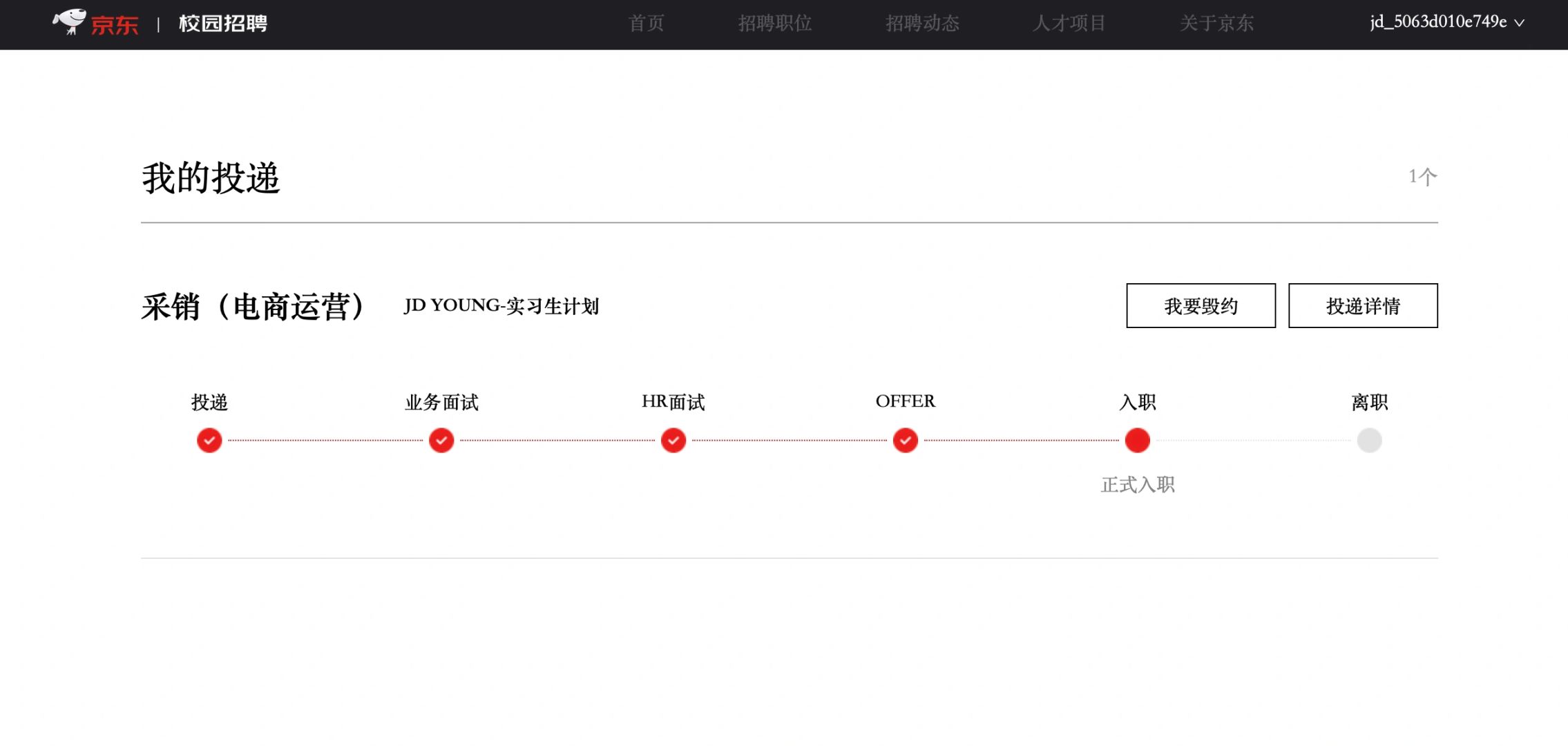The height and width of the screenshot is (746, 1568).
Task: Click the 我要毁约 button
Action: pos(1201,305)
